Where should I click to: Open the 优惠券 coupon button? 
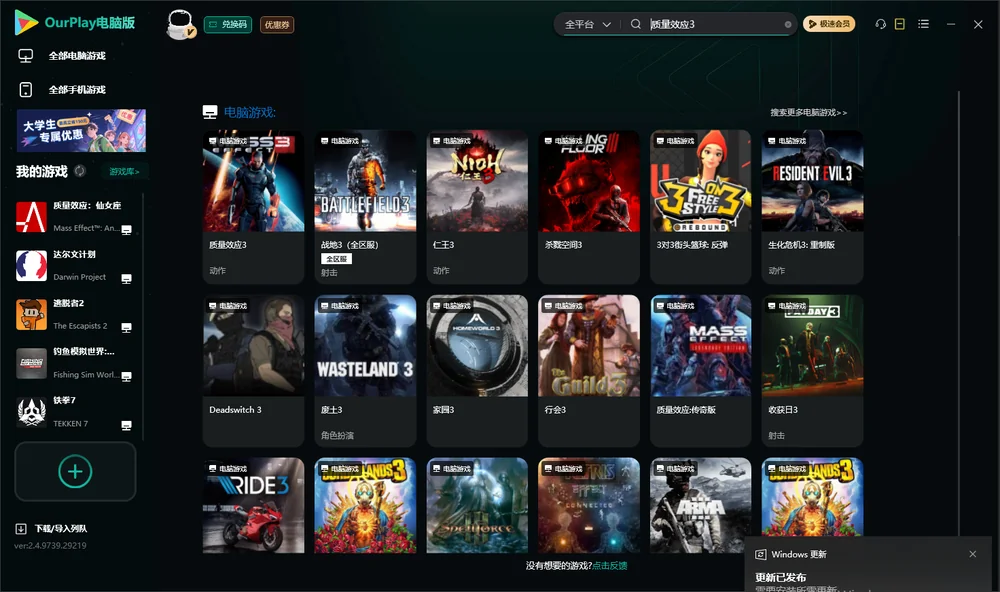tap(277, 24)
